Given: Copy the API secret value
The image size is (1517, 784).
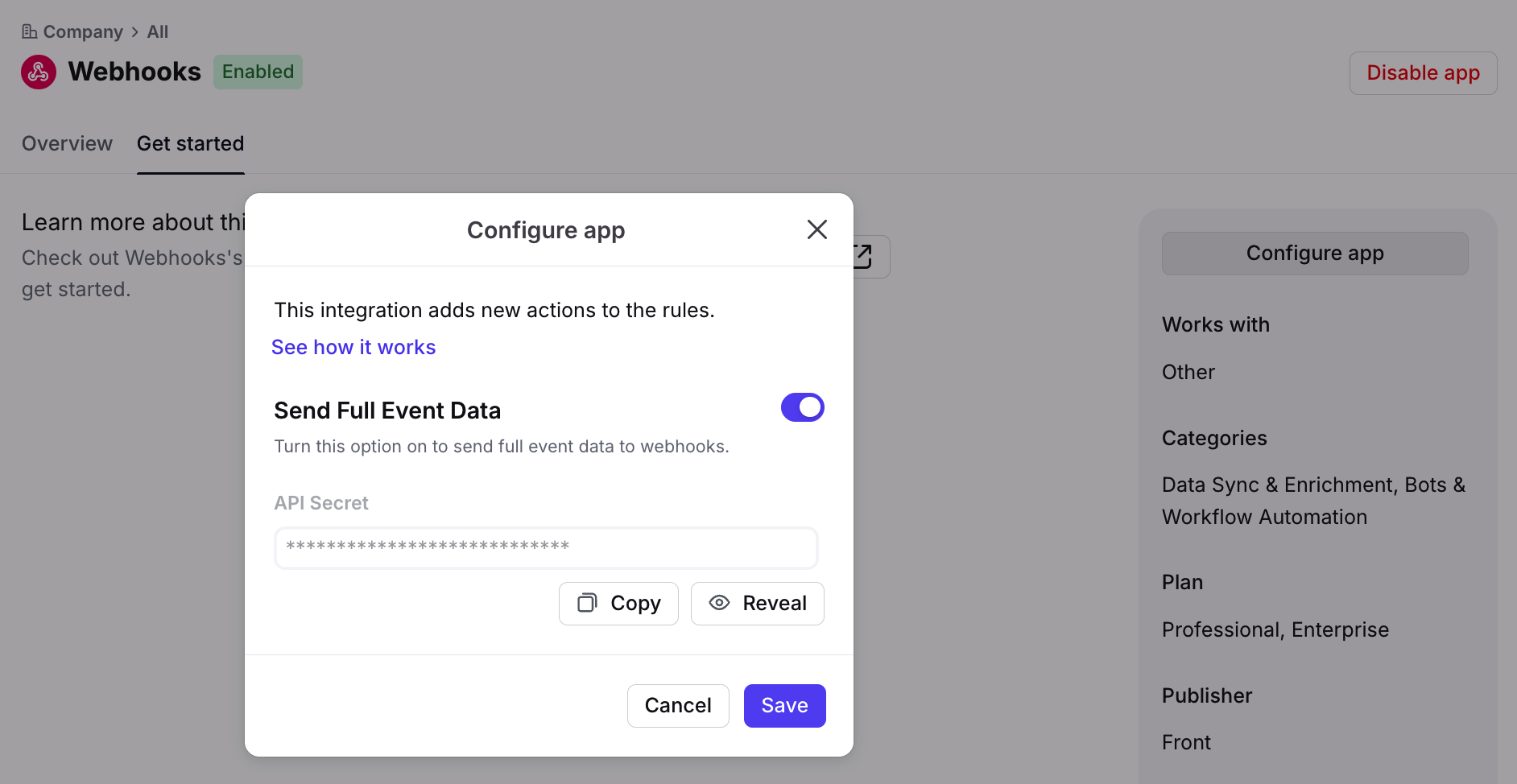Looking at the screenshot, I should coord(618,603).
